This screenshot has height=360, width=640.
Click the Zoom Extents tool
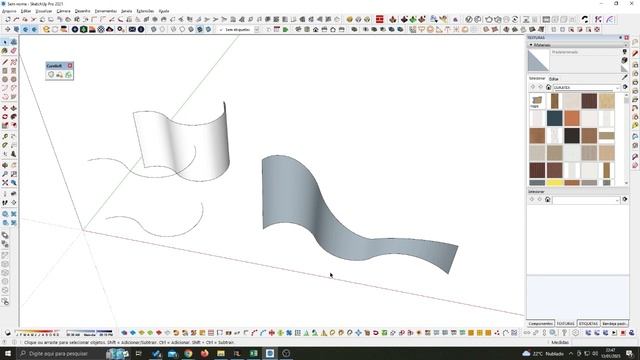[5, 182]
